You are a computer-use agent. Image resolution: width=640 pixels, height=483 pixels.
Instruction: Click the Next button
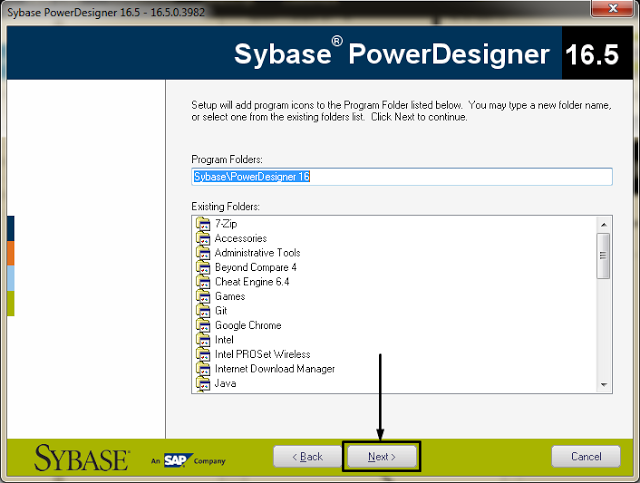pos(382,456)
